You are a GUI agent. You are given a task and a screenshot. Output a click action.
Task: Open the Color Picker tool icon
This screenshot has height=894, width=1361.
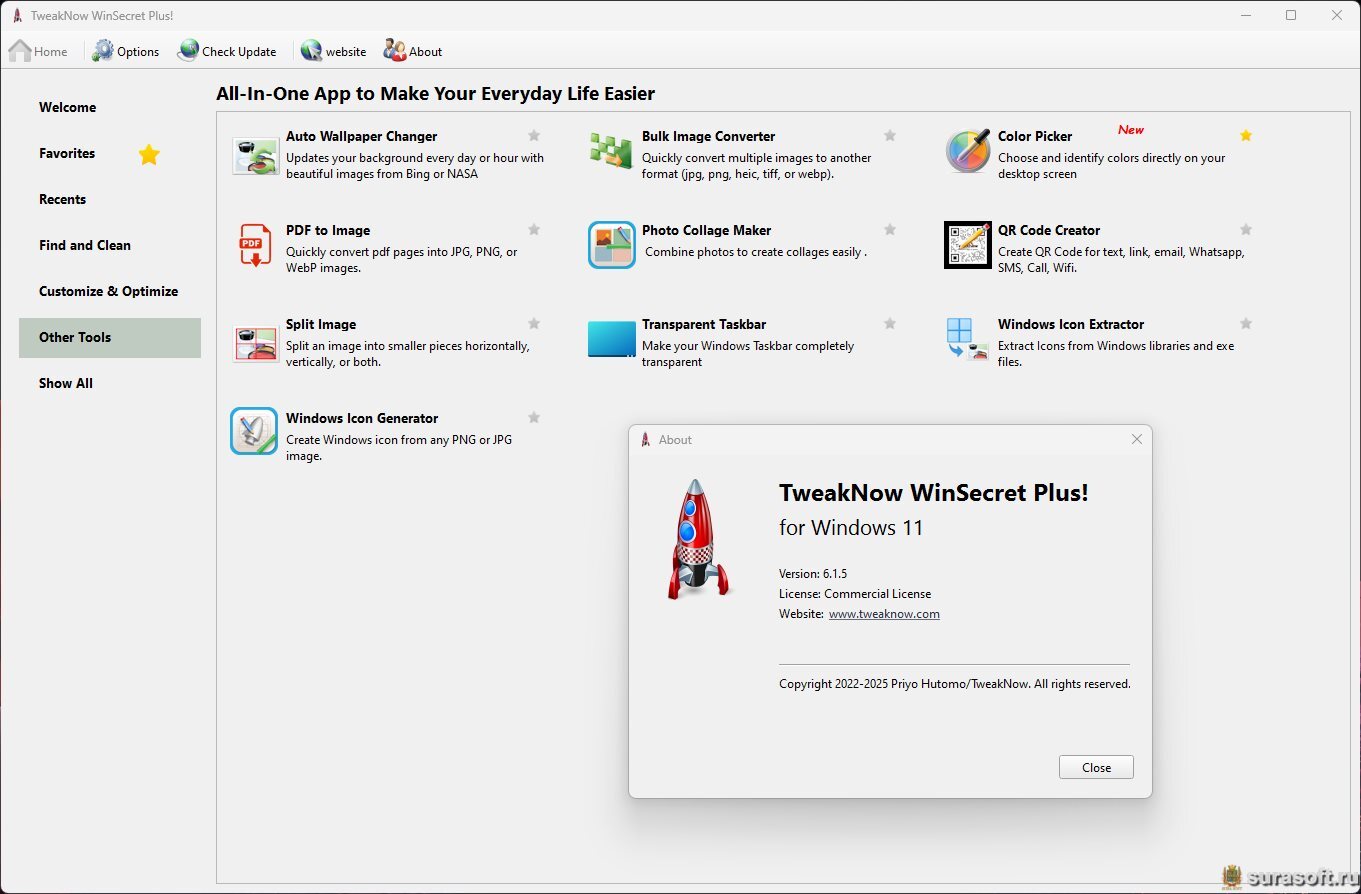tap(968, 151)
